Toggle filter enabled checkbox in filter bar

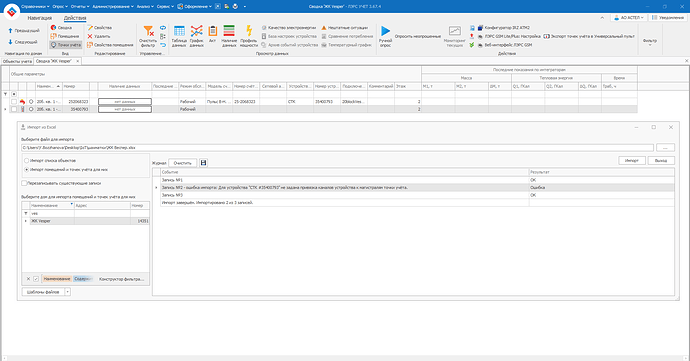coord(36,279)
